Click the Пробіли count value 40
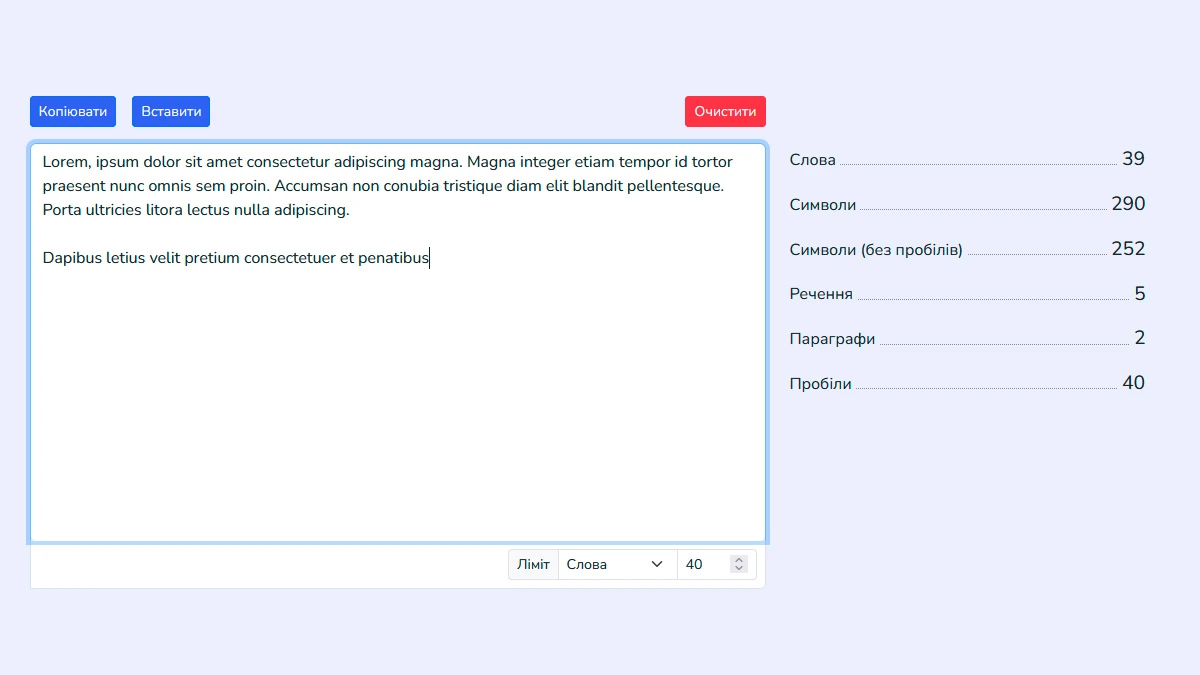The height and width of the screenshot is (675, 1200). click(1132, 383)
